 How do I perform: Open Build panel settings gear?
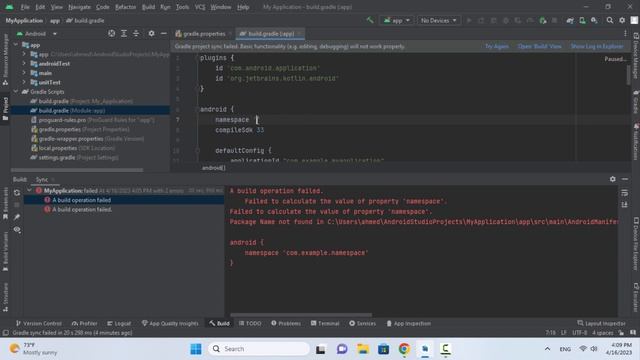pos(613,179)
